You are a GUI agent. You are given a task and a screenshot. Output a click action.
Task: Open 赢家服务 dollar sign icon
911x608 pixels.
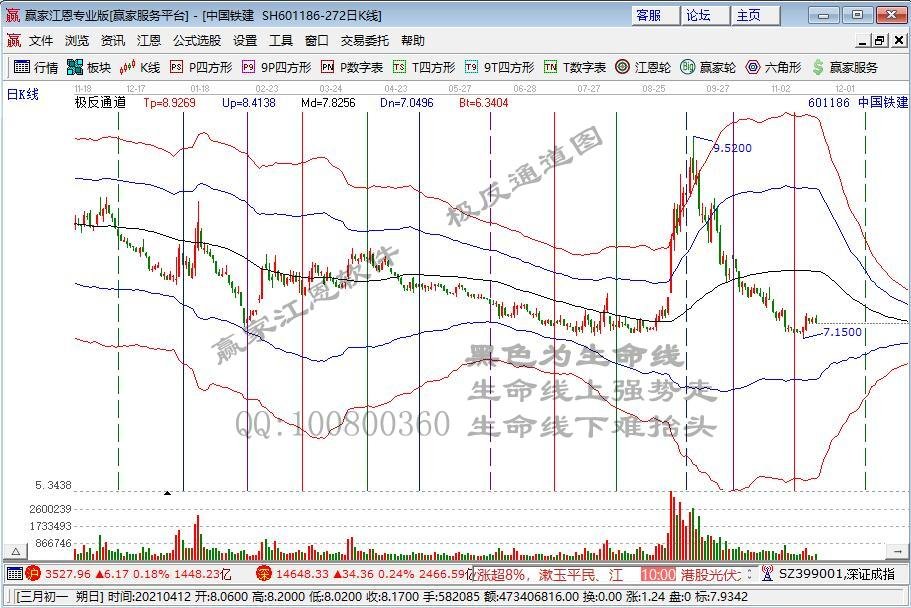coord(818,67)
